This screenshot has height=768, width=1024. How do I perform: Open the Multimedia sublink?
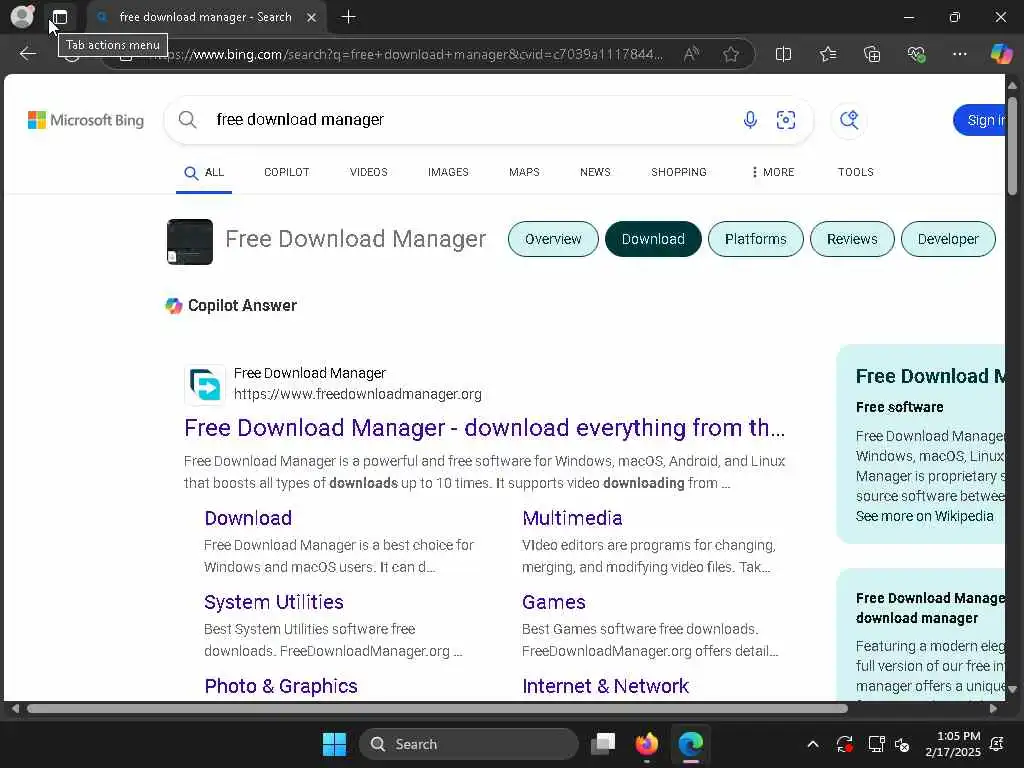(x=572, y=518)
